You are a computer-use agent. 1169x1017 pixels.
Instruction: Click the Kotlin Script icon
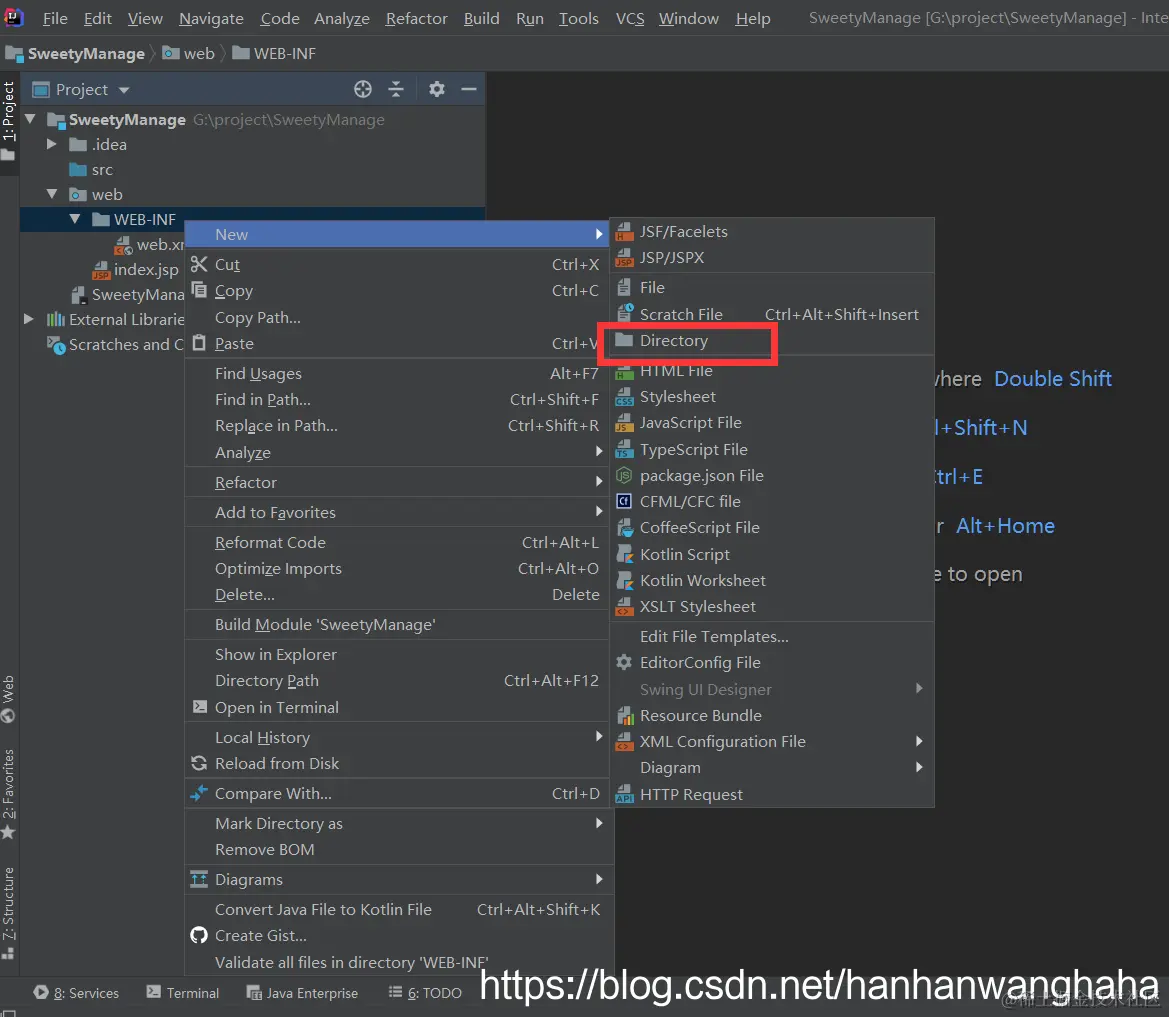(x=624, y=554)
